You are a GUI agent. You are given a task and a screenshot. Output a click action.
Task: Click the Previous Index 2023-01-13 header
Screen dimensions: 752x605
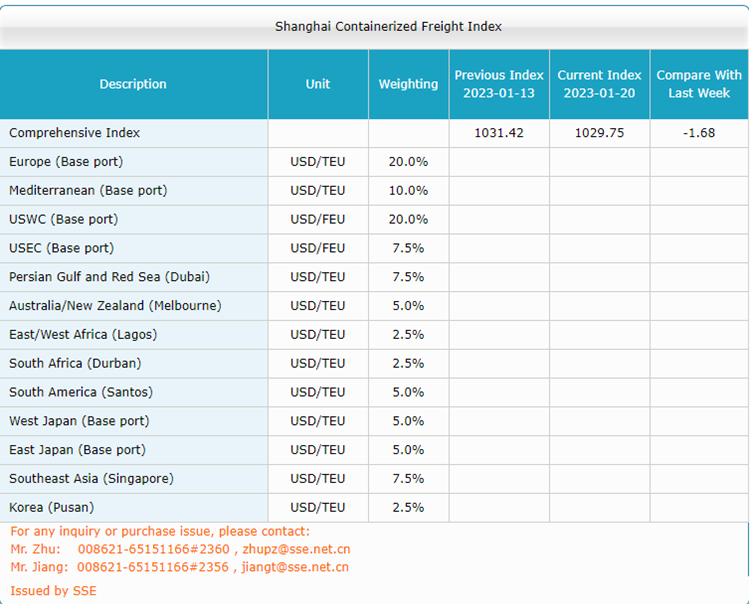pos(499,84)
